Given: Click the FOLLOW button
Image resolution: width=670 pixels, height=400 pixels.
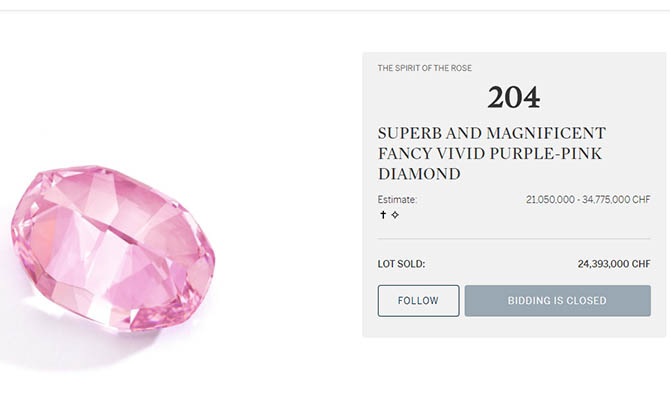Looking at the screenshot, I should pyautogui.click(x=418, y=300).
